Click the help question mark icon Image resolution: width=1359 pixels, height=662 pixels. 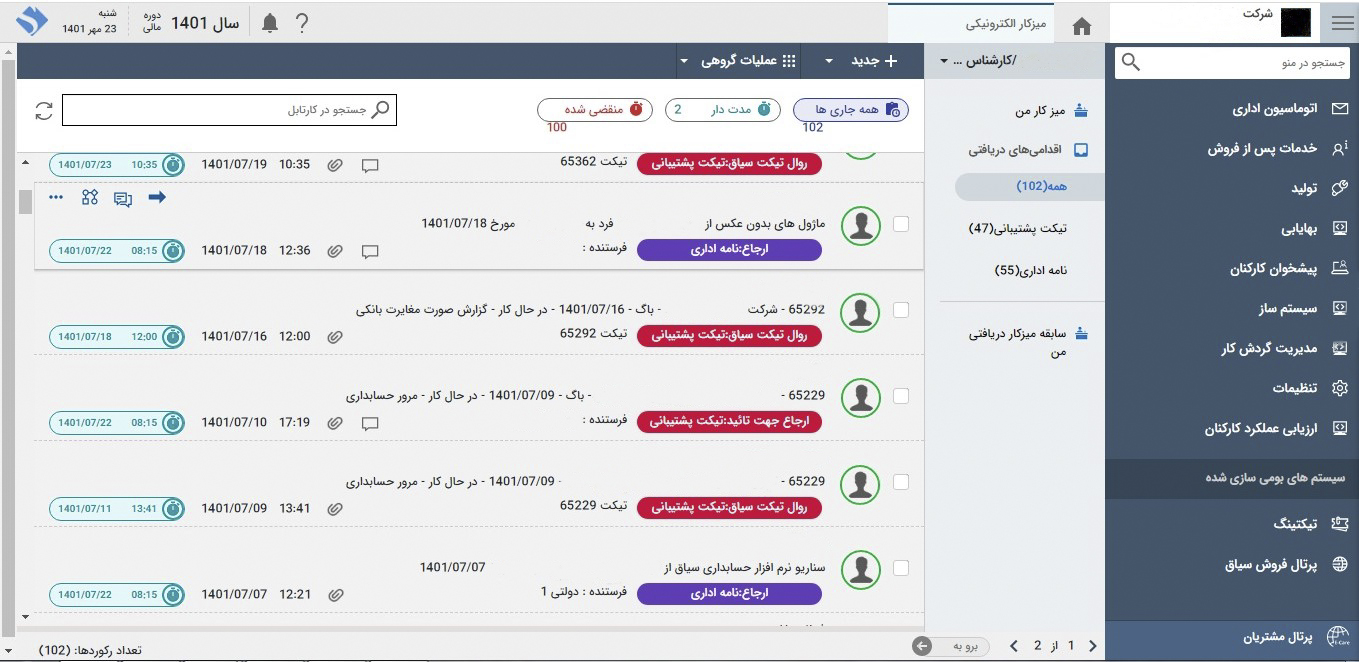pyautogui.click(x=302, y=23)
